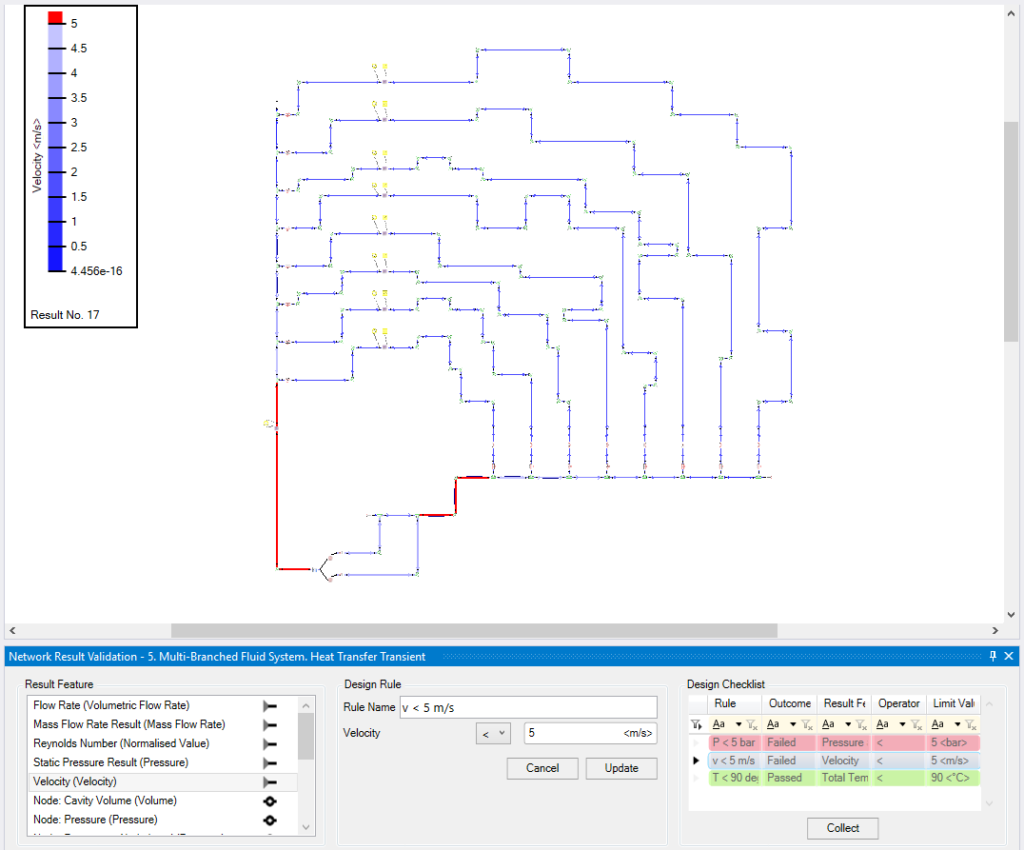Click the node icon next to Node: Pressure
The width and height of the screenshot is (1024, 850).
268,819
